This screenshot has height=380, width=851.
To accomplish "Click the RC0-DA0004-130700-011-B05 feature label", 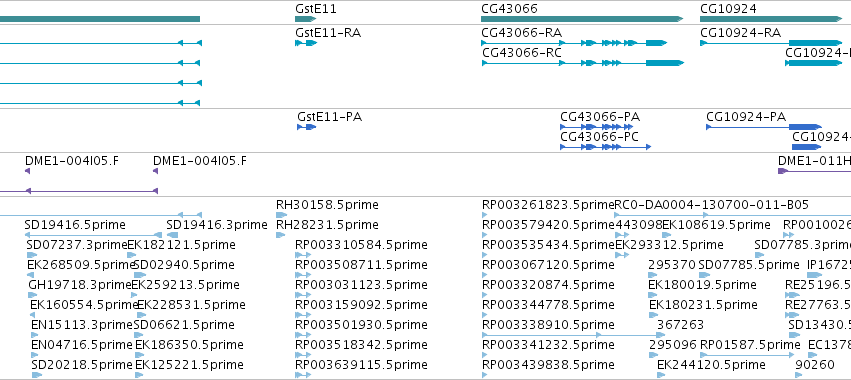I will (x=712, y=205).
